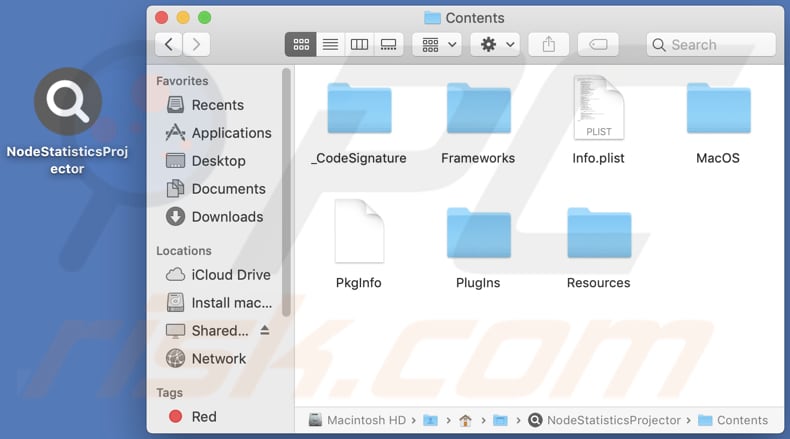Select the Shared... location
Screen dimensions: 790x439
(x=207, y=331)
